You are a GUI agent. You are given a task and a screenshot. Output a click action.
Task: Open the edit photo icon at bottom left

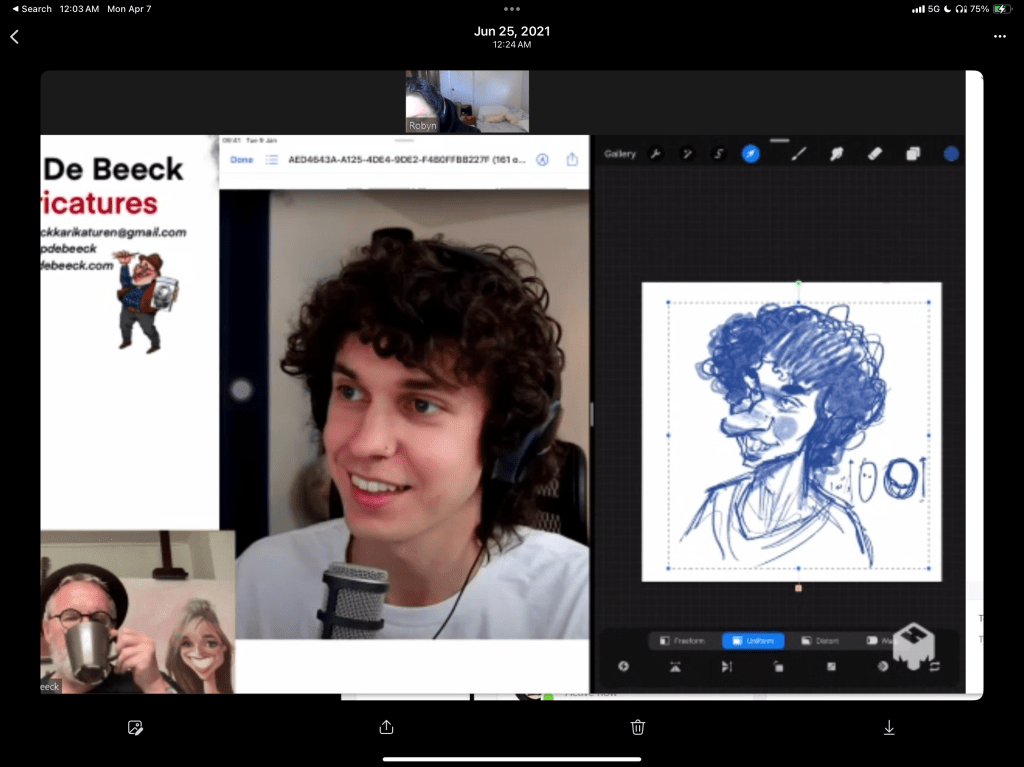(x=136, y=728)
